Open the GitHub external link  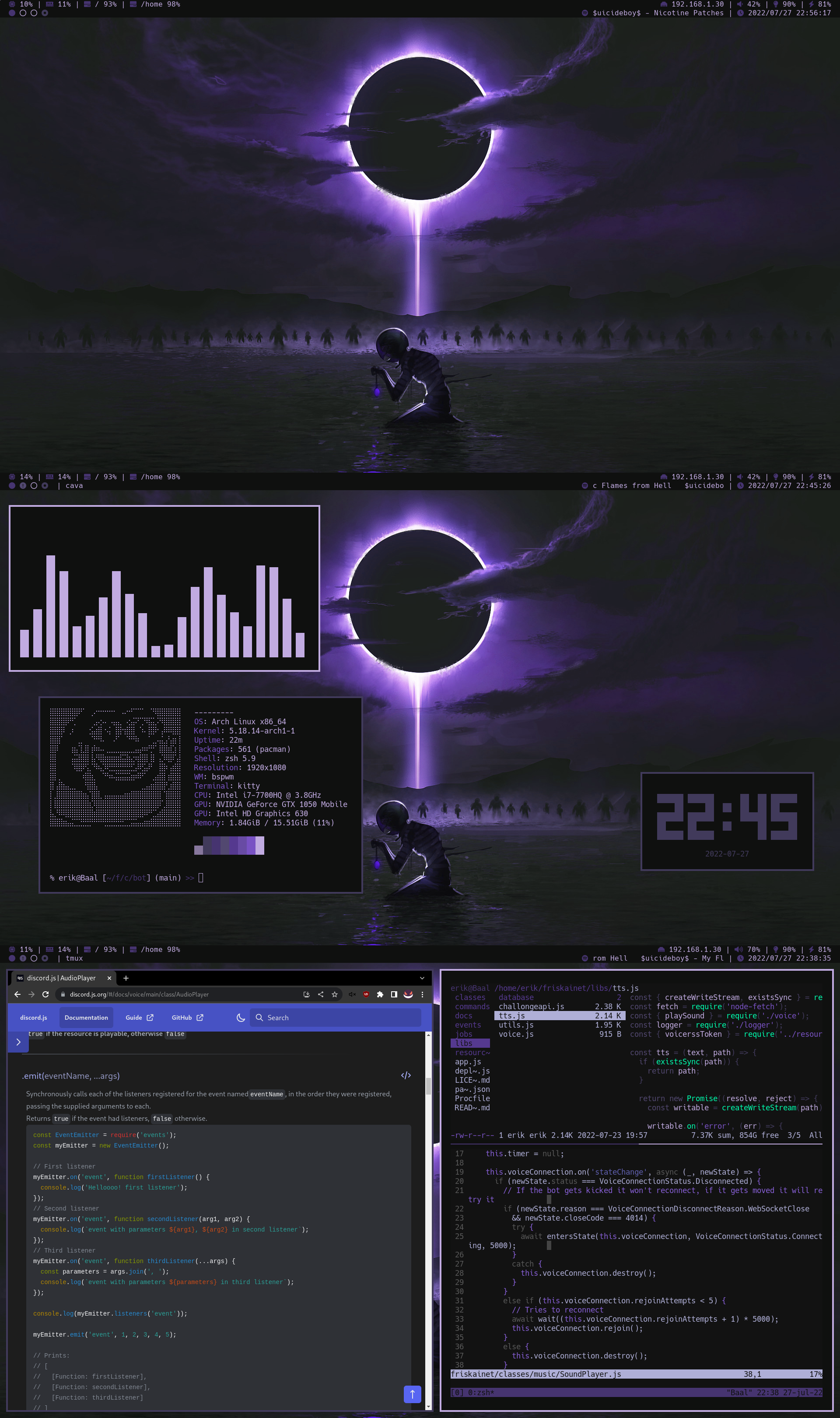(187, 1017)
